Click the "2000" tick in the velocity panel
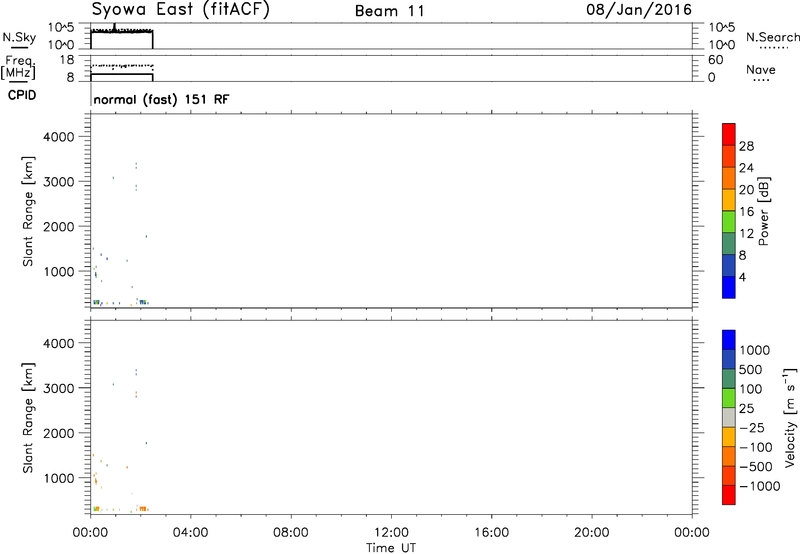Screen dimensions: 800x554 (59, 433)
